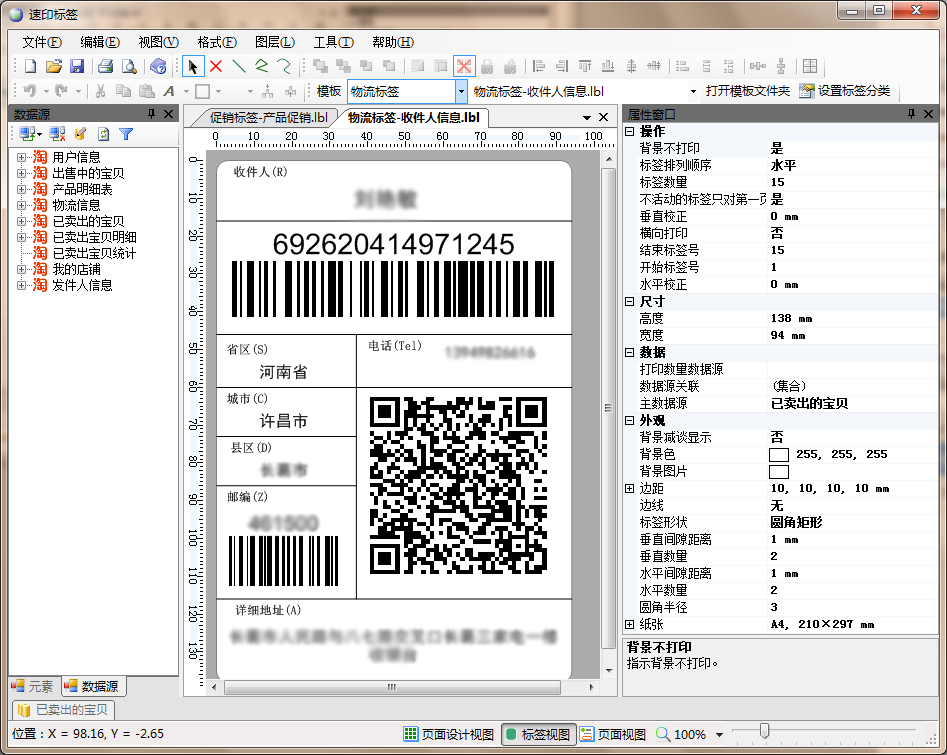Click the red X delete tool
Screen dimensions: 947x755
click(x=216, y=67)
